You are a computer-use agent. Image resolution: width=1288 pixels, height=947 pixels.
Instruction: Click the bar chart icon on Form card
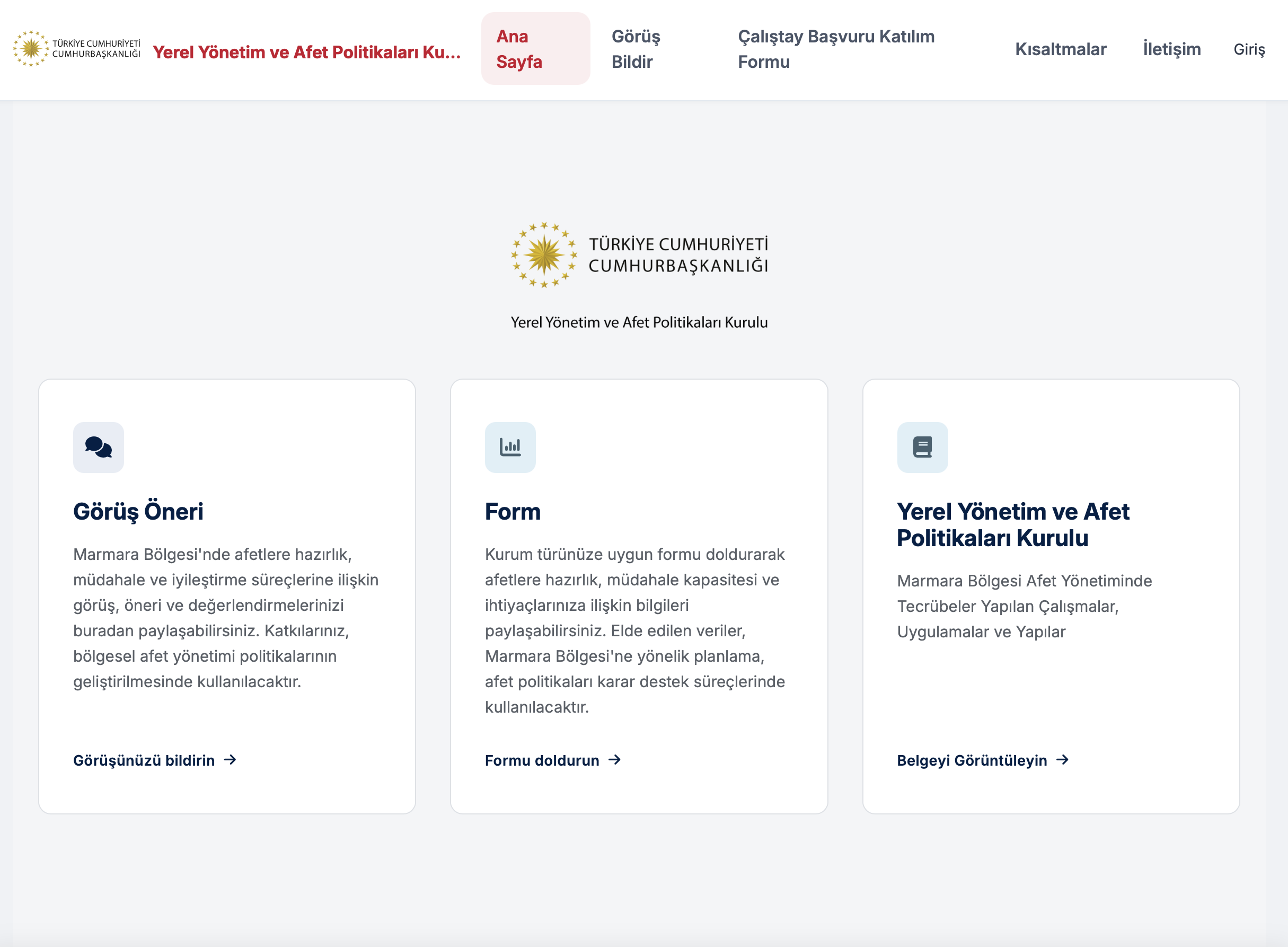click(510, 447)
